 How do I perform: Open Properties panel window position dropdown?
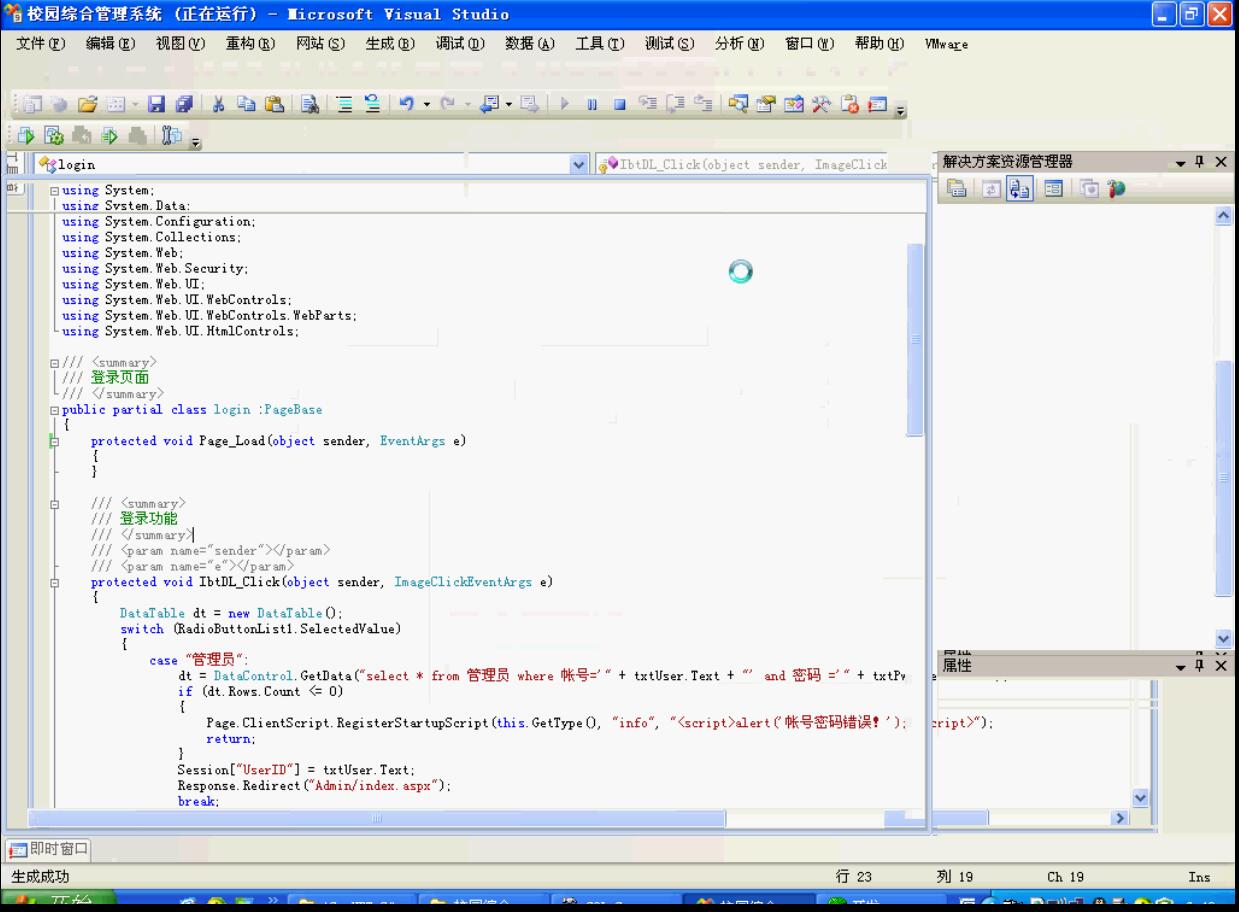pos(1182,666)
